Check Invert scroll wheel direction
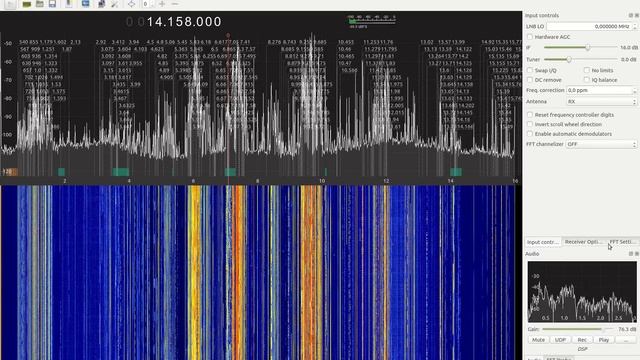Image resolution: width=640 pixels, height=360 pixels. pyautogui.click(x=530, y=124)
